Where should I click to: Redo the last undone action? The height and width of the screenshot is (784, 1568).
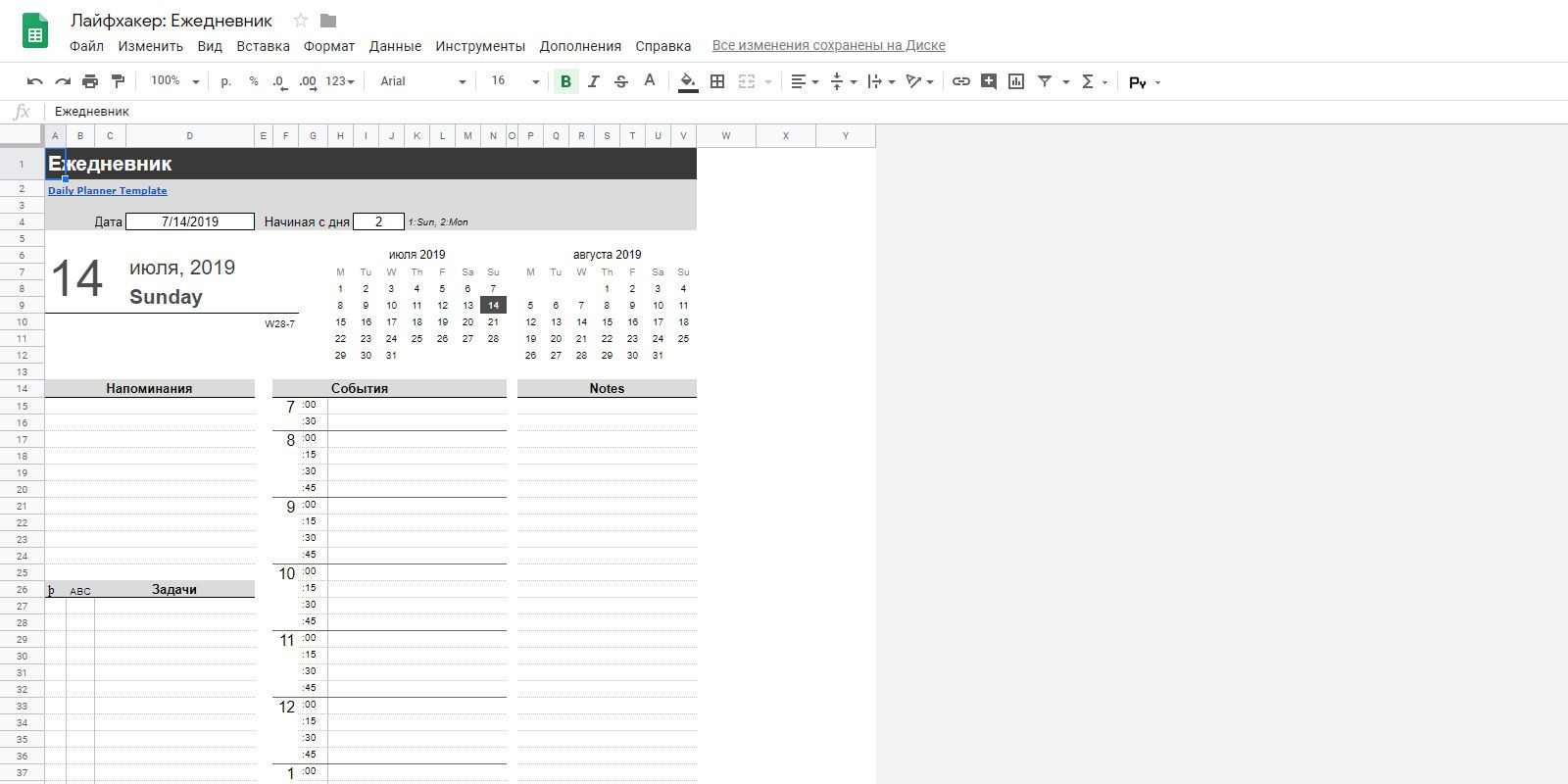click(63, 81)
